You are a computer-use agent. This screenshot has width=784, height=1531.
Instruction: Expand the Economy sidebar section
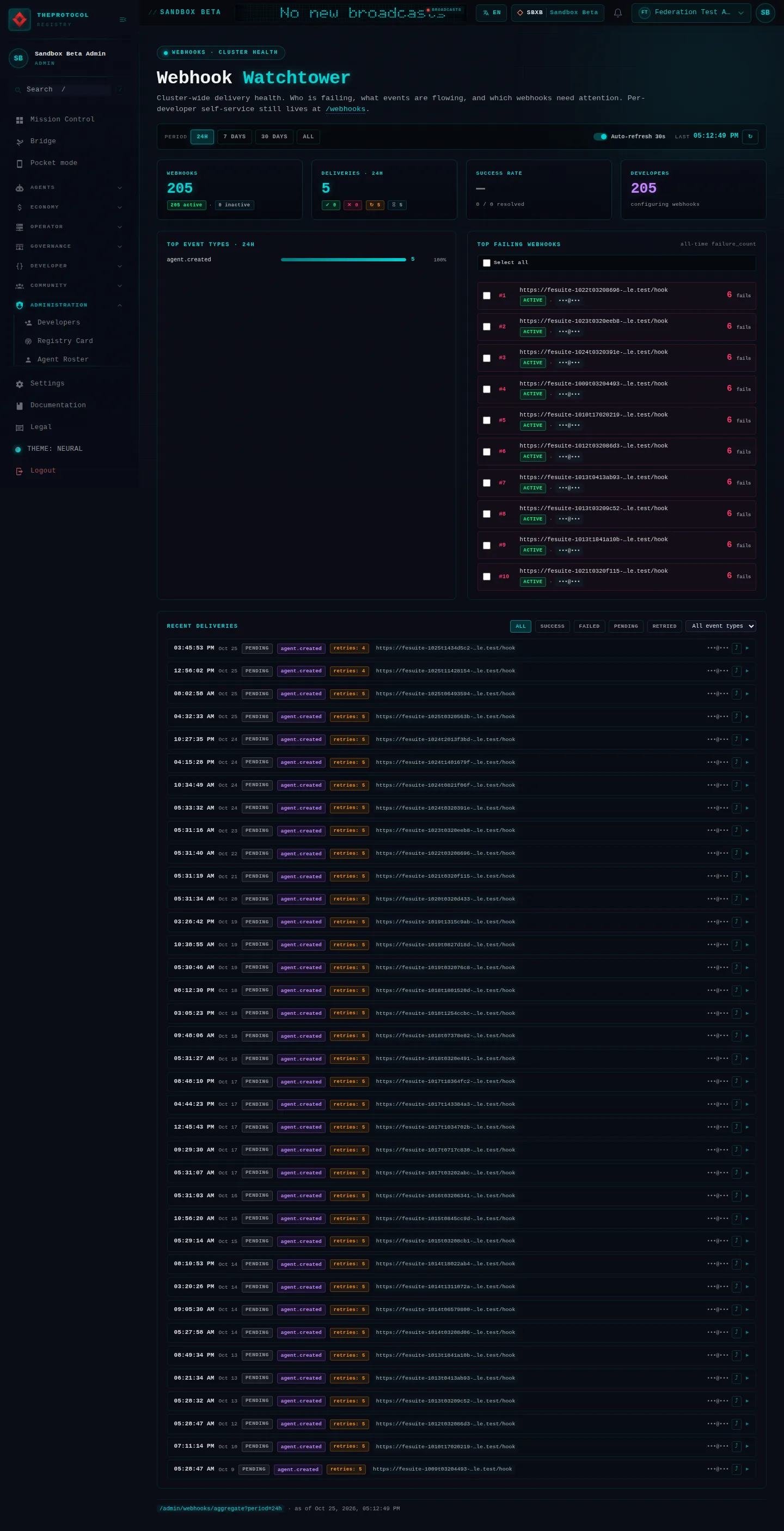[69, 207]
